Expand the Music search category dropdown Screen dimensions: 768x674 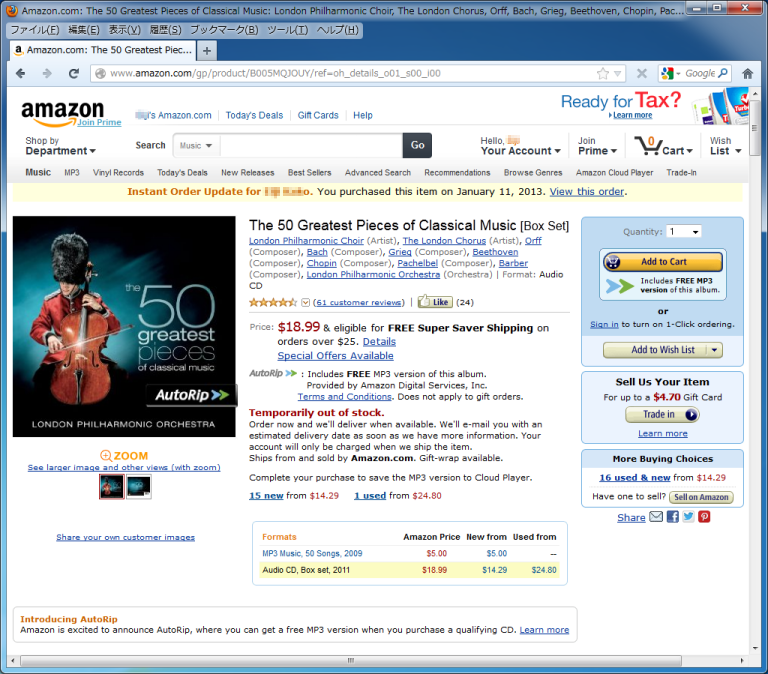pyautogui.click(x=196, y=145)
